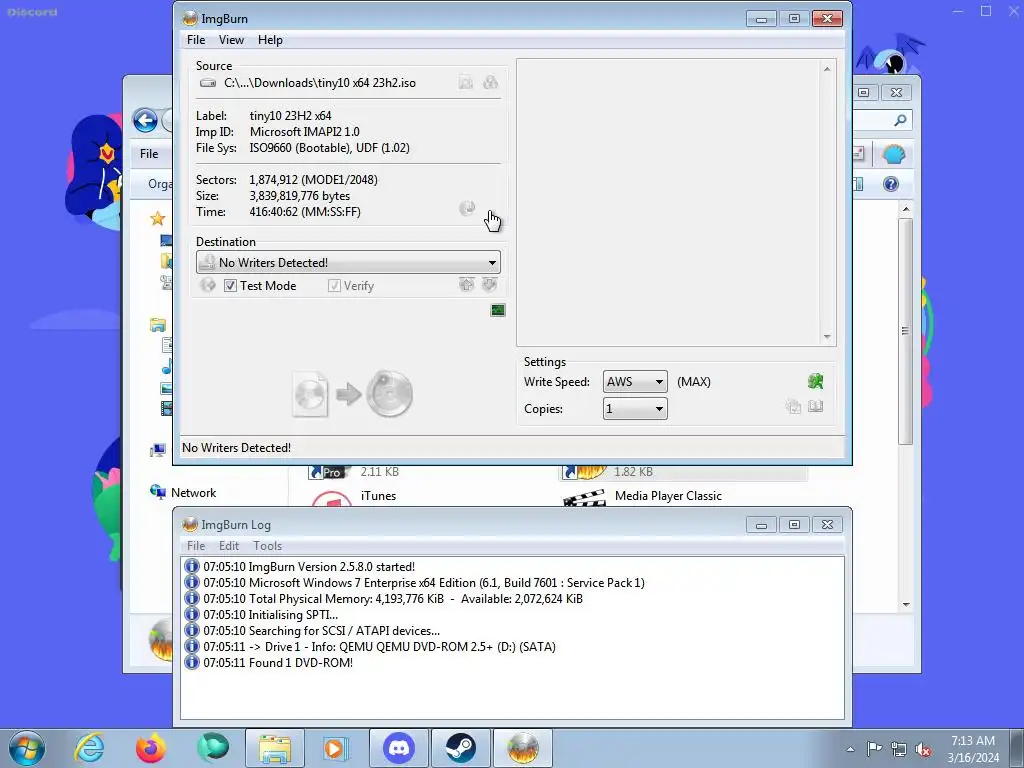1024x768 pixels.
Task: Click the Explorer blue Back arrow button
Action: coord(145,120)
